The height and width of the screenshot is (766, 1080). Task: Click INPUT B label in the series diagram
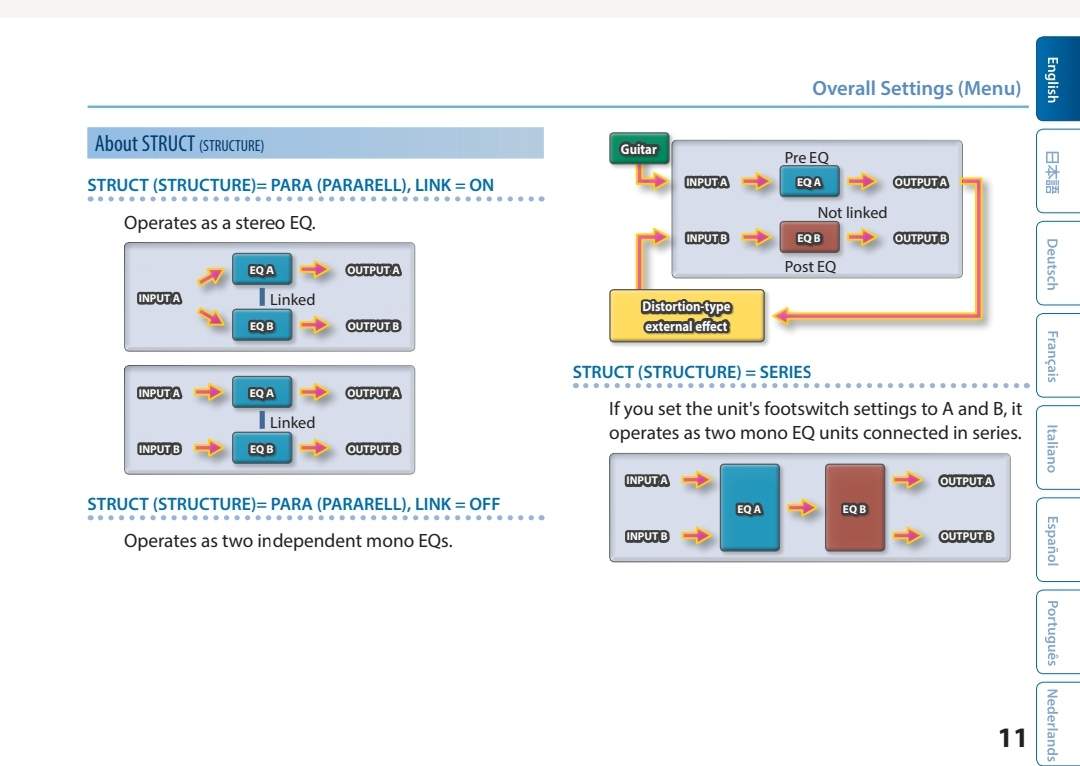(x=647, y=536)
